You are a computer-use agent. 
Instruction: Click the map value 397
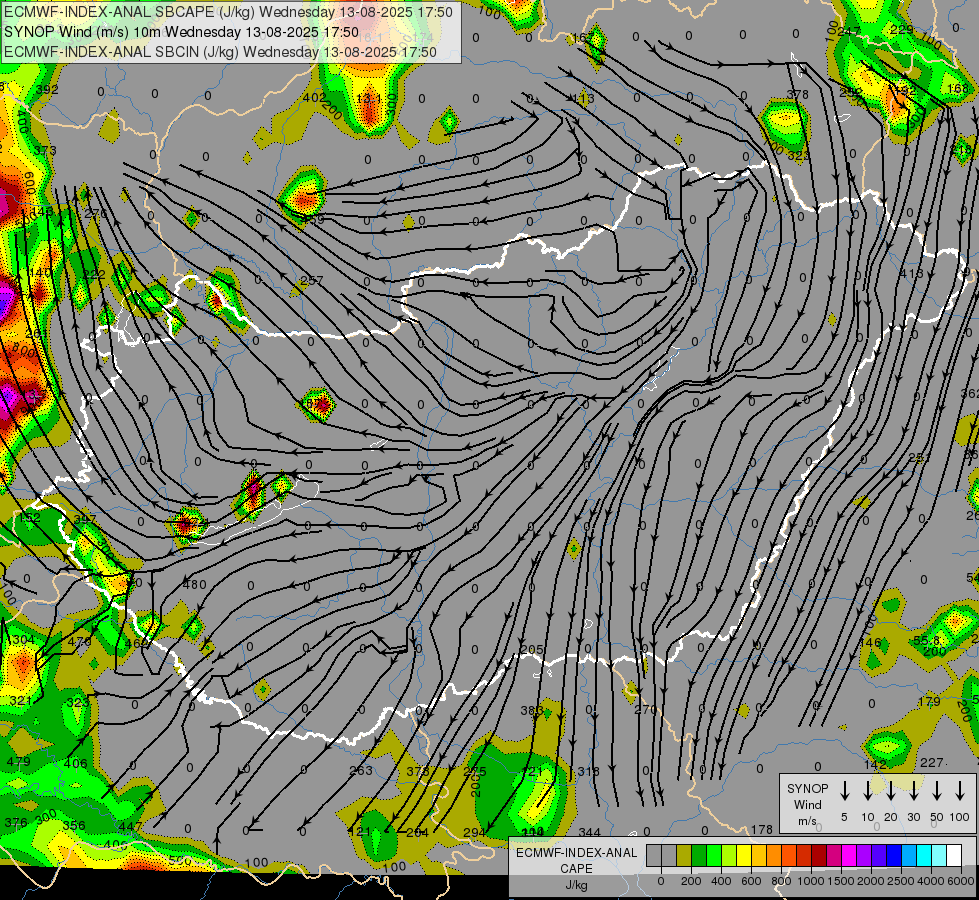(x=85, y=519)
